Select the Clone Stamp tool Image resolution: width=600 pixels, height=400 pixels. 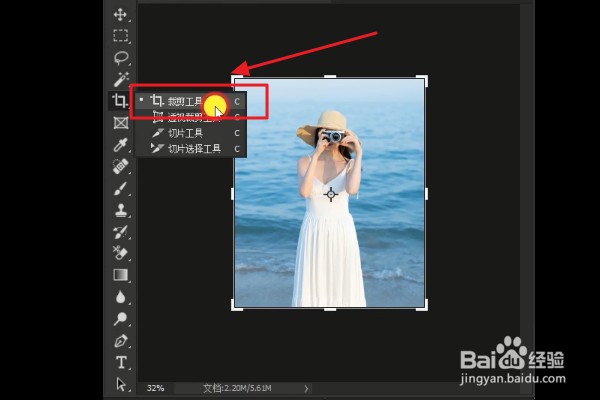pyautogui.click(x=121, y=210)
